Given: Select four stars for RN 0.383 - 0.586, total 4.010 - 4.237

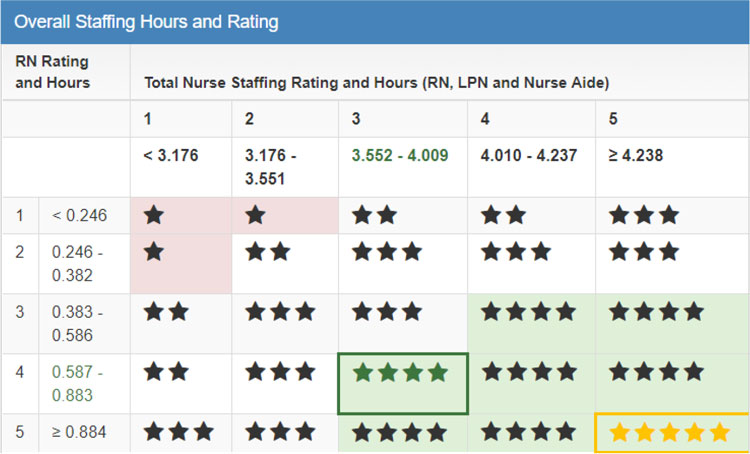Looking at the screenshot, I should (529, 312).
